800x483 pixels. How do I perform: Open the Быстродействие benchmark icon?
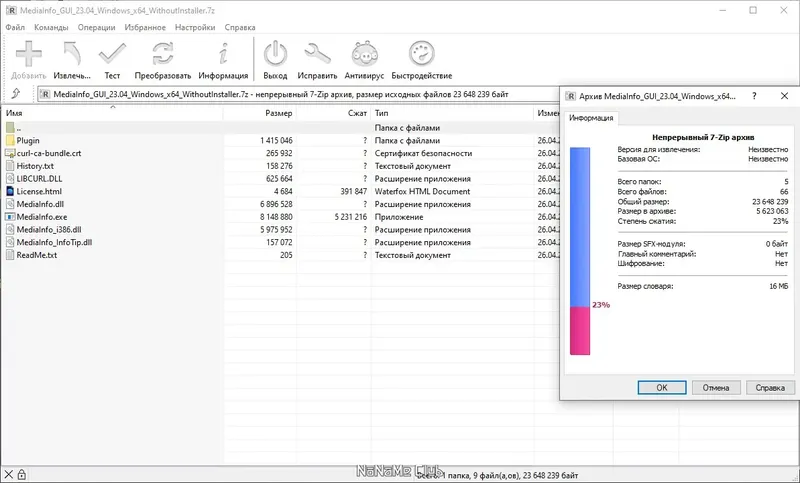tap(422, 54)
